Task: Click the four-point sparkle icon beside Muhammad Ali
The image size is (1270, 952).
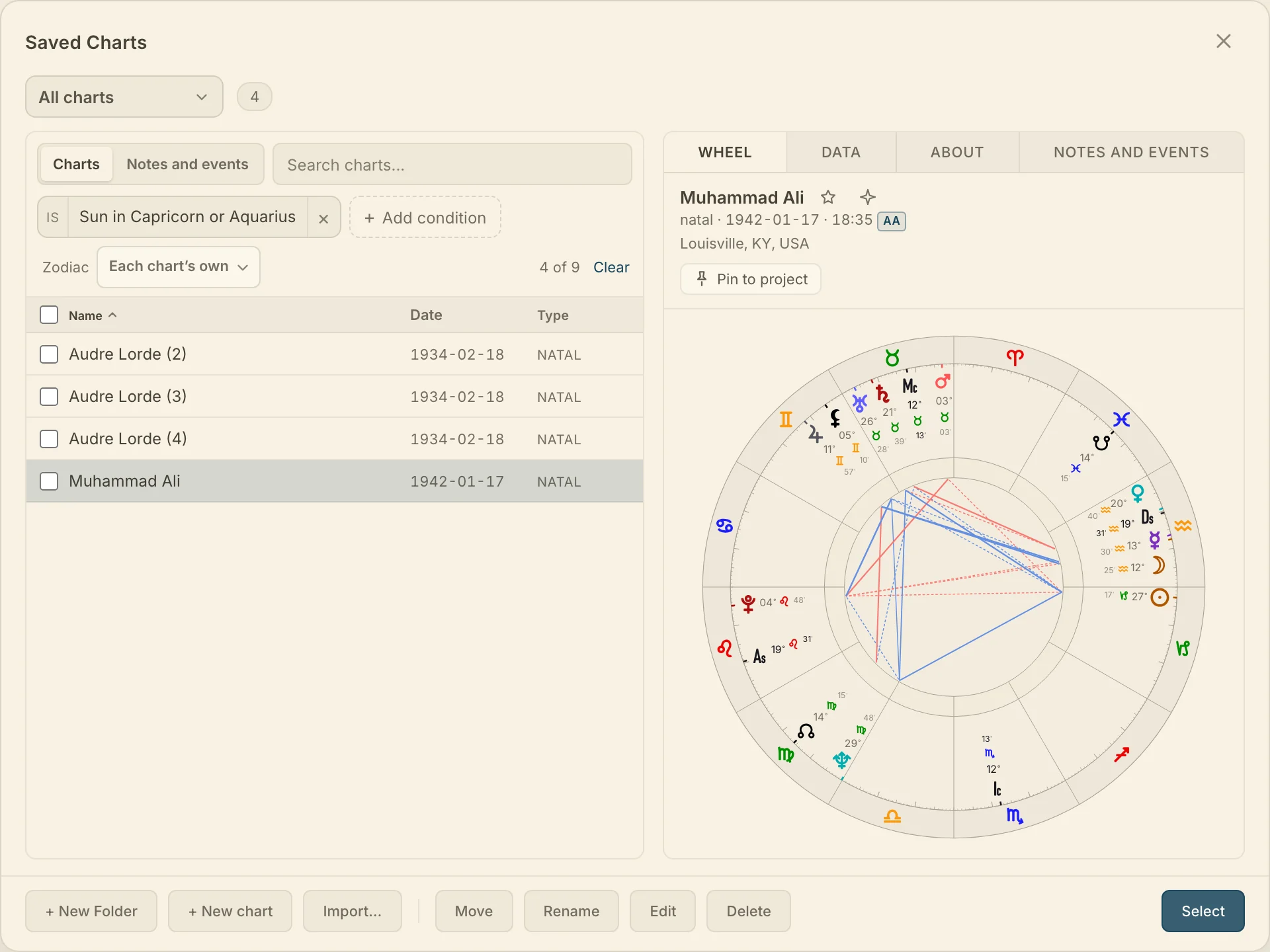Action: 868,197
